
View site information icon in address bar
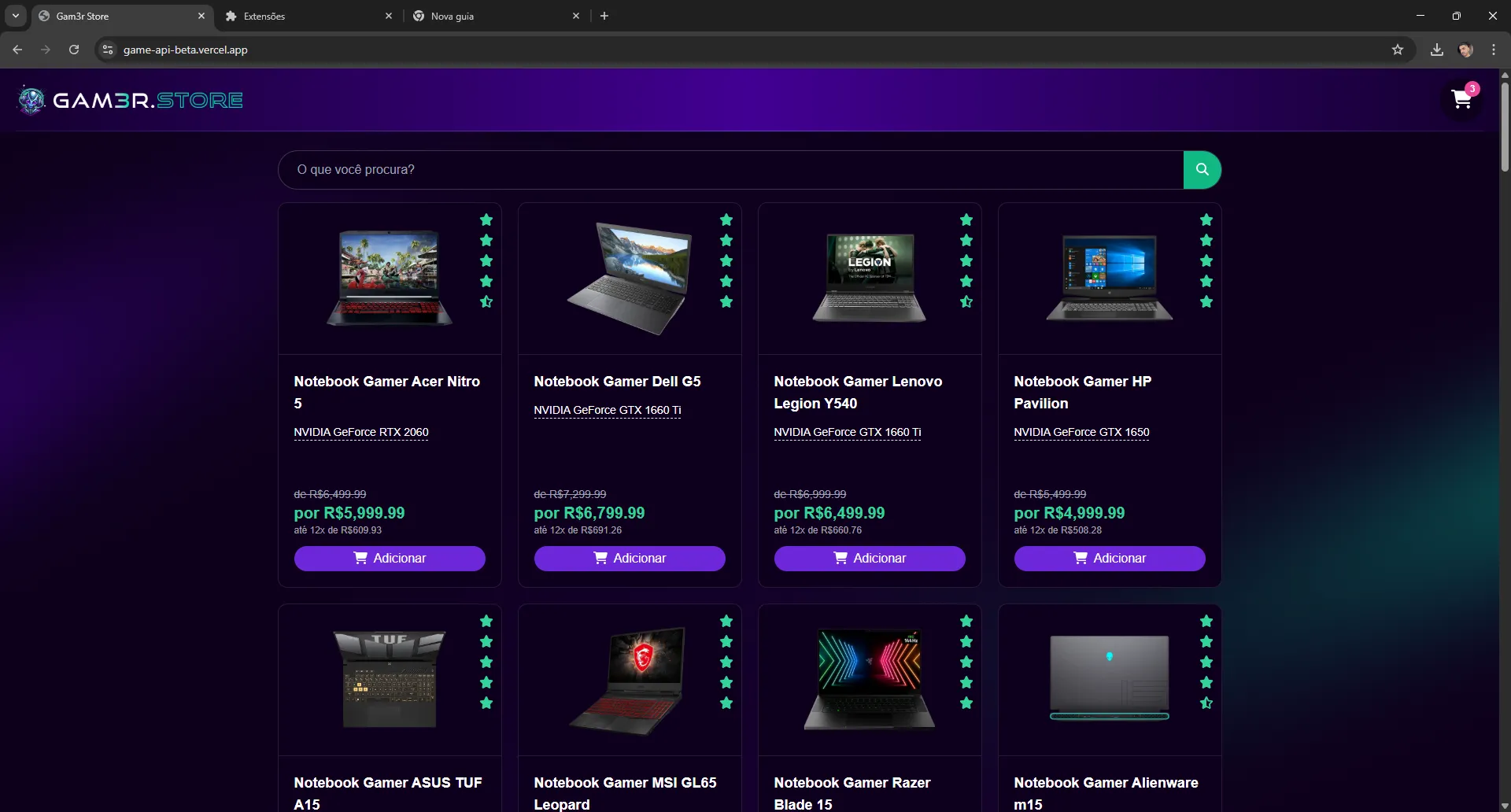pos(108,50)
